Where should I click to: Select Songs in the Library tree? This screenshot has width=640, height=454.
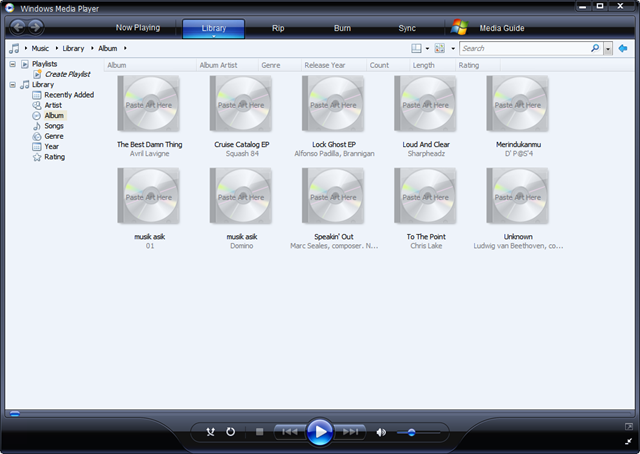click(x=54, y=126)
